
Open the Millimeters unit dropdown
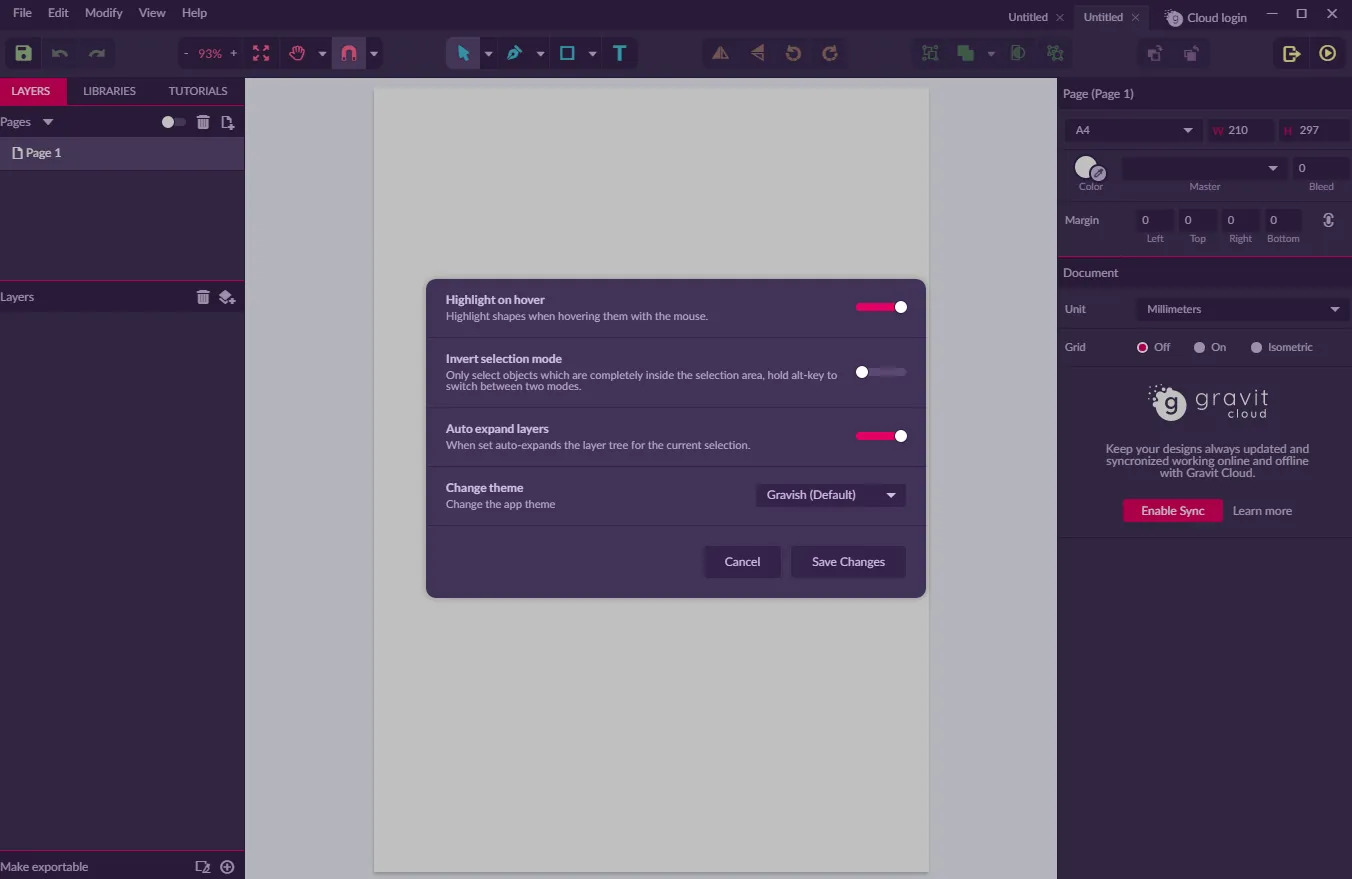[1242, 309]
